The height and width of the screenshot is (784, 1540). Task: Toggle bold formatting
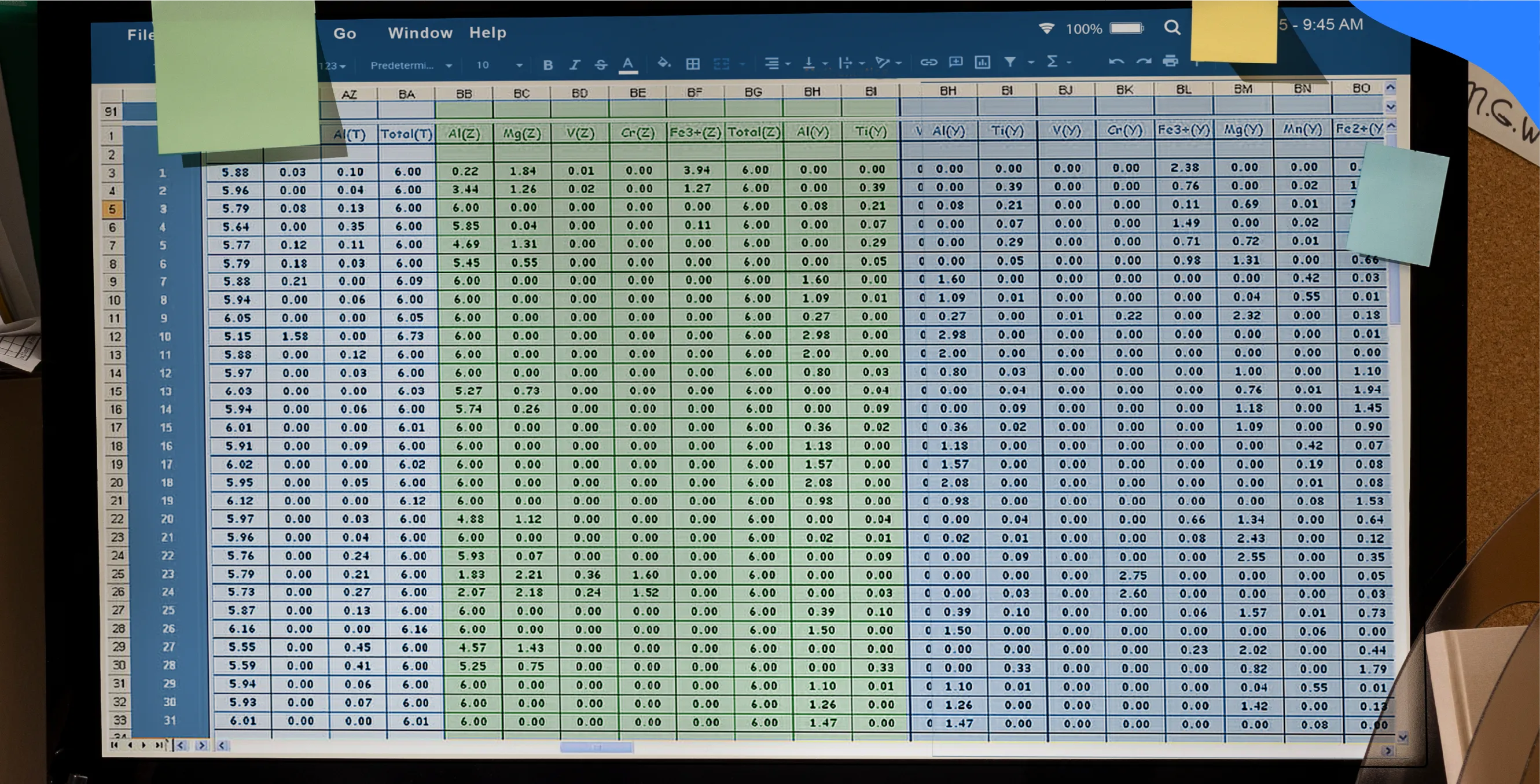click(547, 65)
